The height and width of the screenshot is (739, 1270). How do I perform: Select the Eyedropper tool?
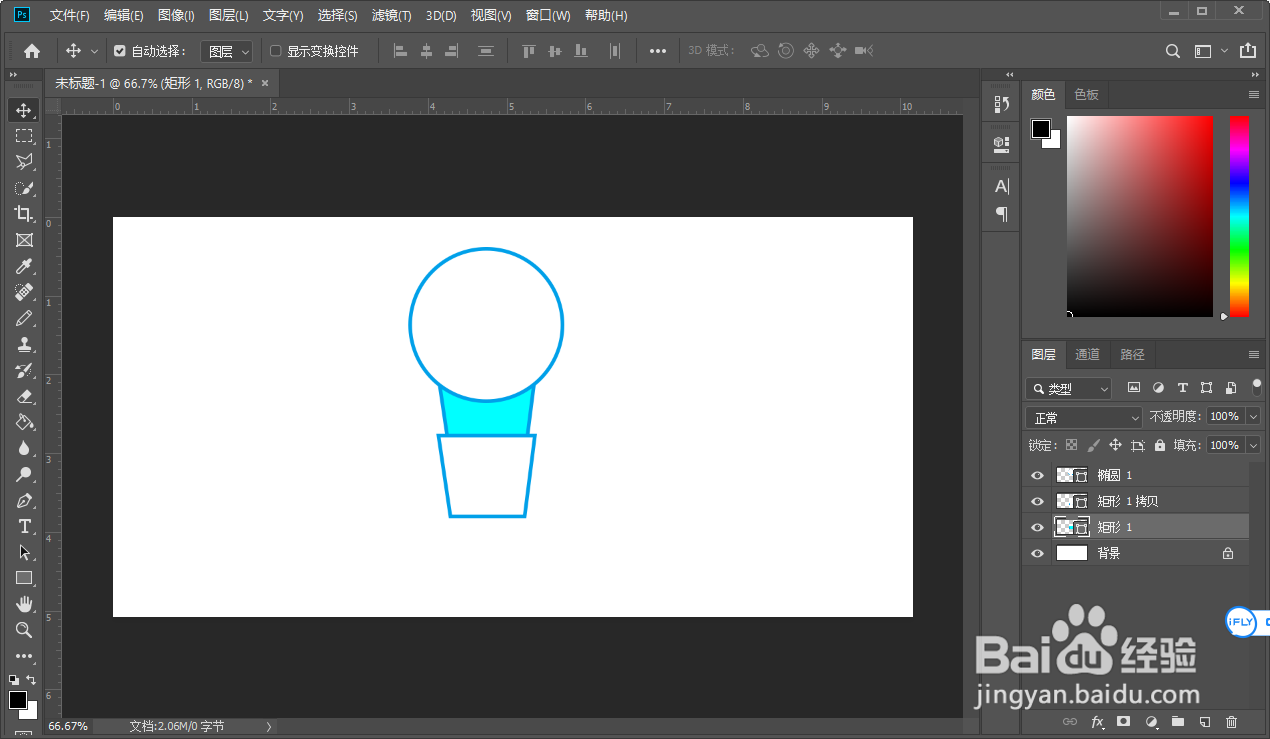(x=24, y=266)
